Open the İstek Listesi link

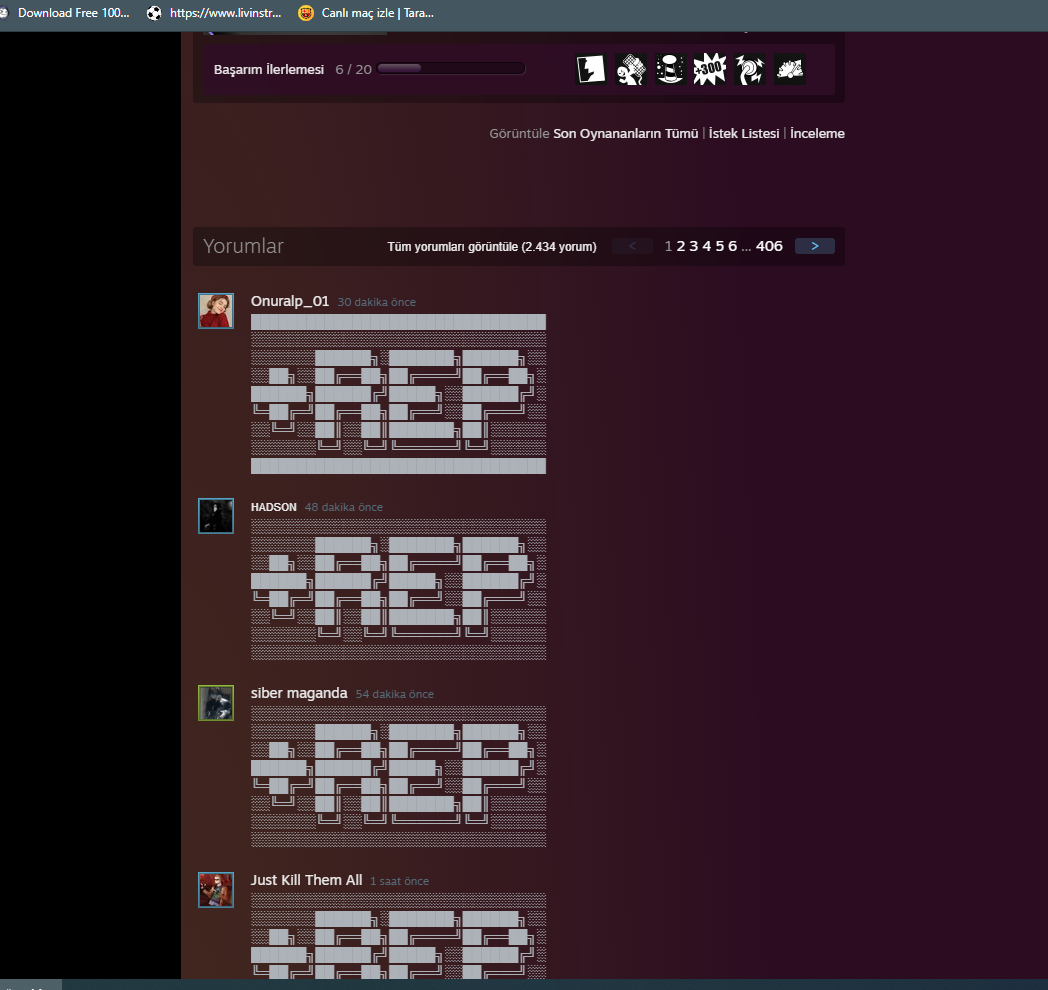click(743, 133)
